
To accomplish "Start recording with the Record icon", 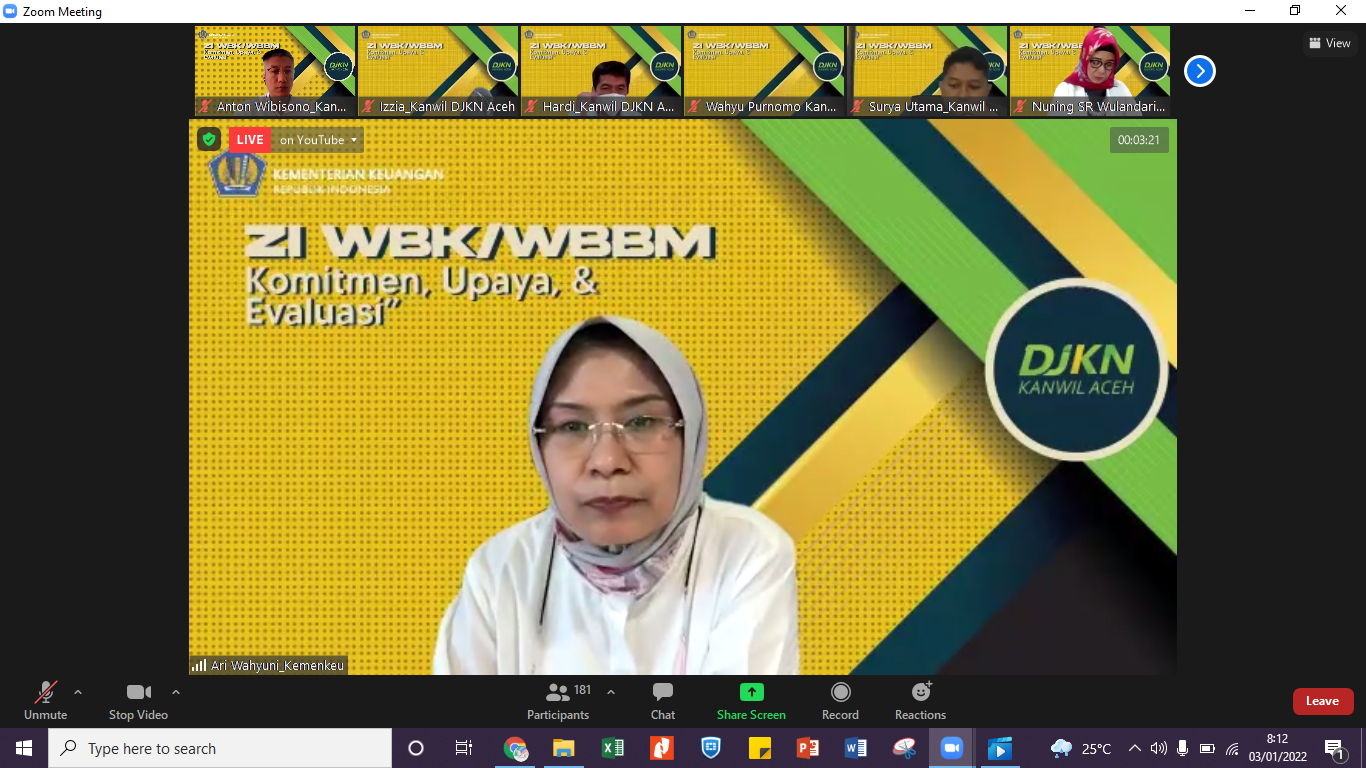I will 840,693.
